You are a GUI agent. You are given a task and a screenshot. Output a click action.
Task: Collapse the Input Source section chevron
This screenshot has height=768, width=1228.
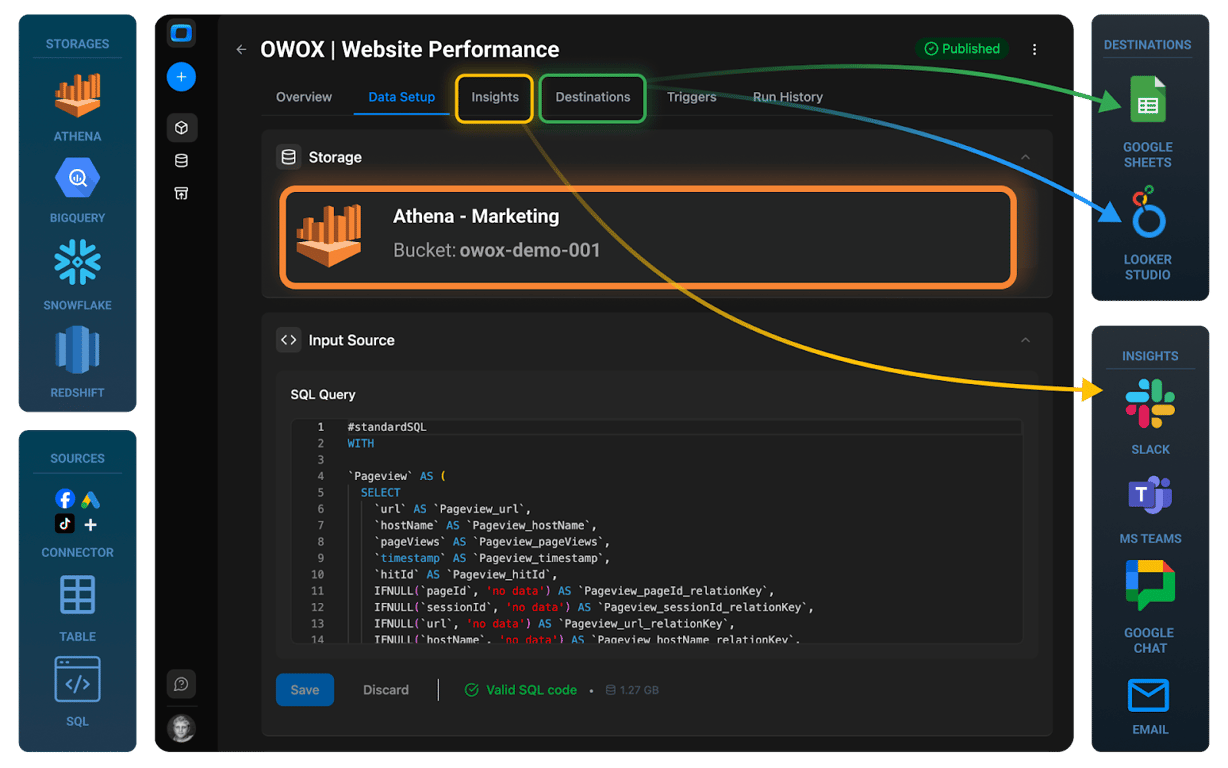click(1025, 340)
